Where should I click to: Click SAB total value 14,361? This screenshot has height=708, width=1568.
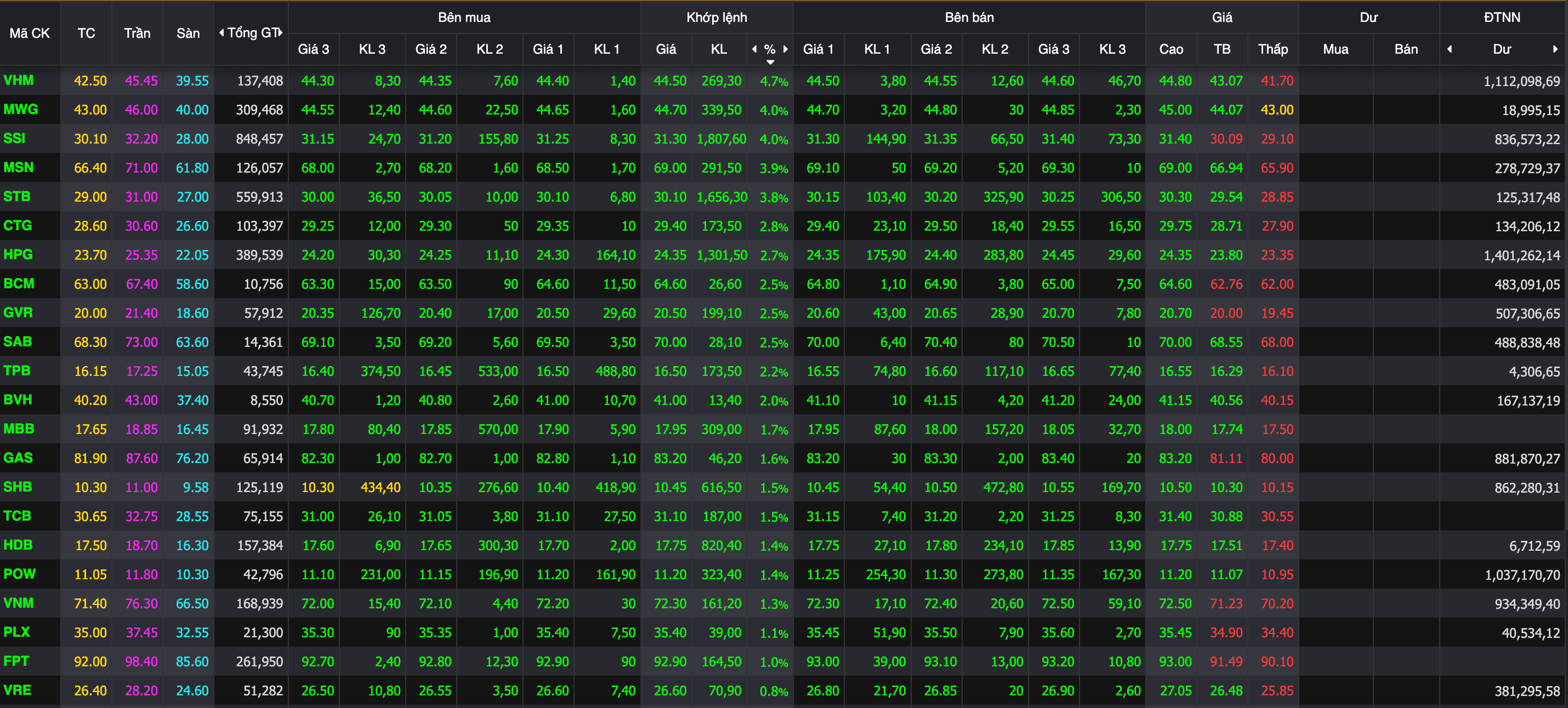click(263, 342)
